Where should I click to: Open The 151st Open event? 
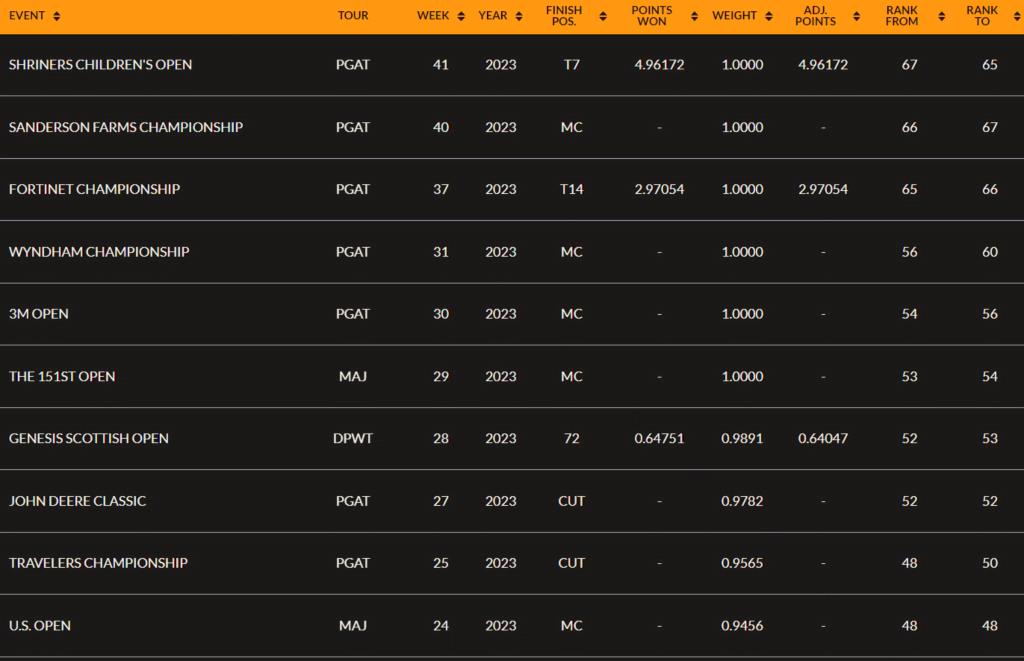point(62,377)
